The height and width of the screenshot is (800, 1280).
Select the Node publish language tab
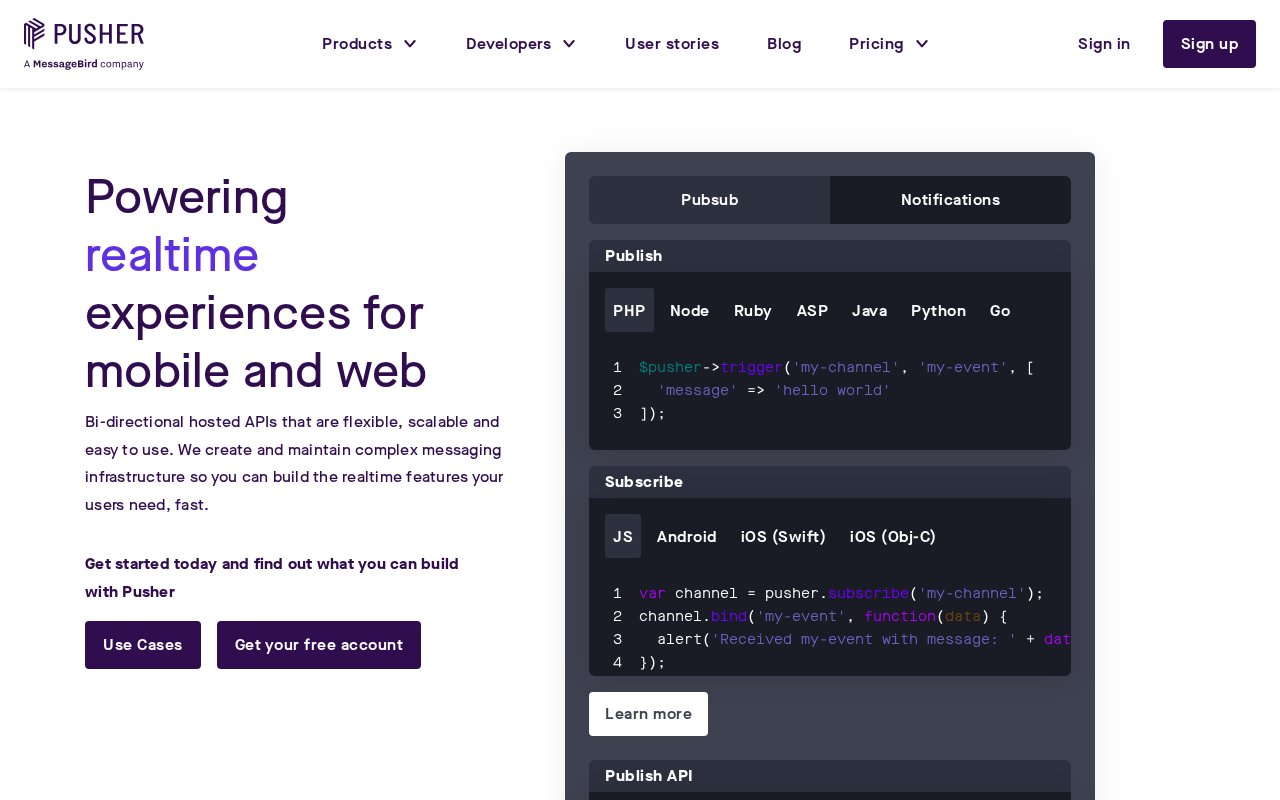click(x=690, y=310)
